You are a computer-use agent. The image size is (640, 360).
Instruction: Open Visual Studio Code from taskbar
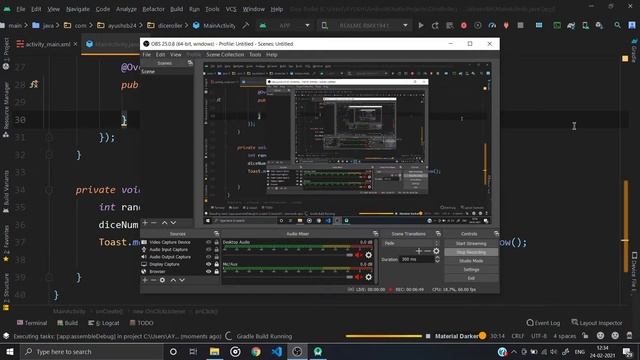click(x=277, y=351)
